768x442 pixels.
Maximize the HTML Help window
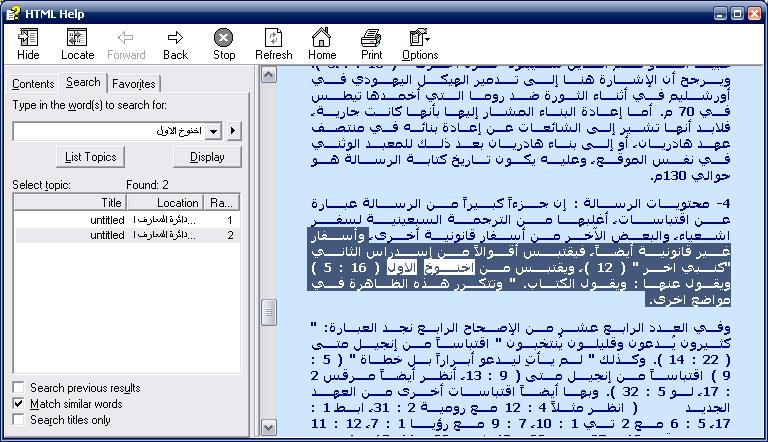[737, 13]
